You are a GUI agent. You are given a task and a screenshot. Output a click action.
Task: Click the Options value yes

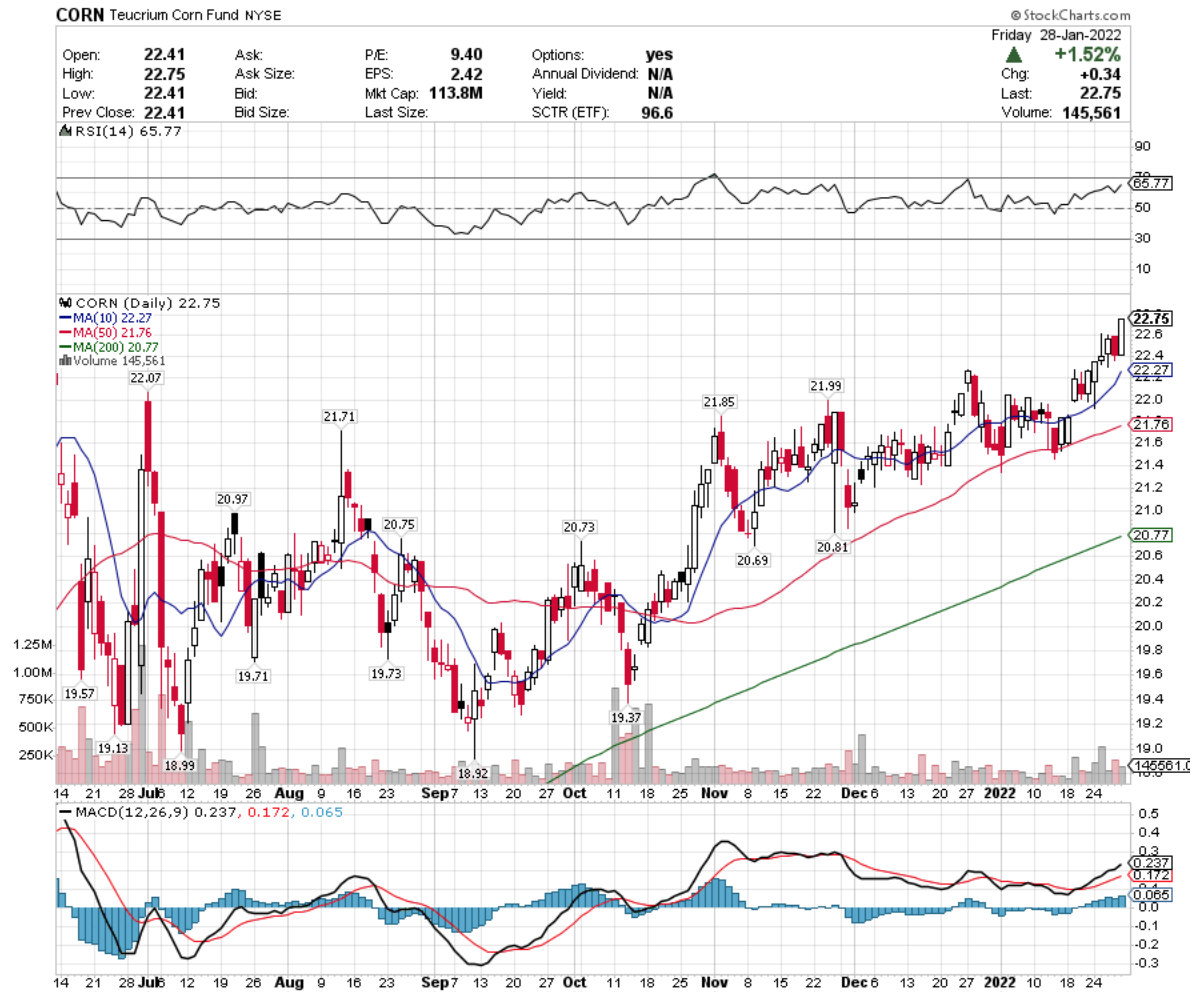(x=659, y=55)
